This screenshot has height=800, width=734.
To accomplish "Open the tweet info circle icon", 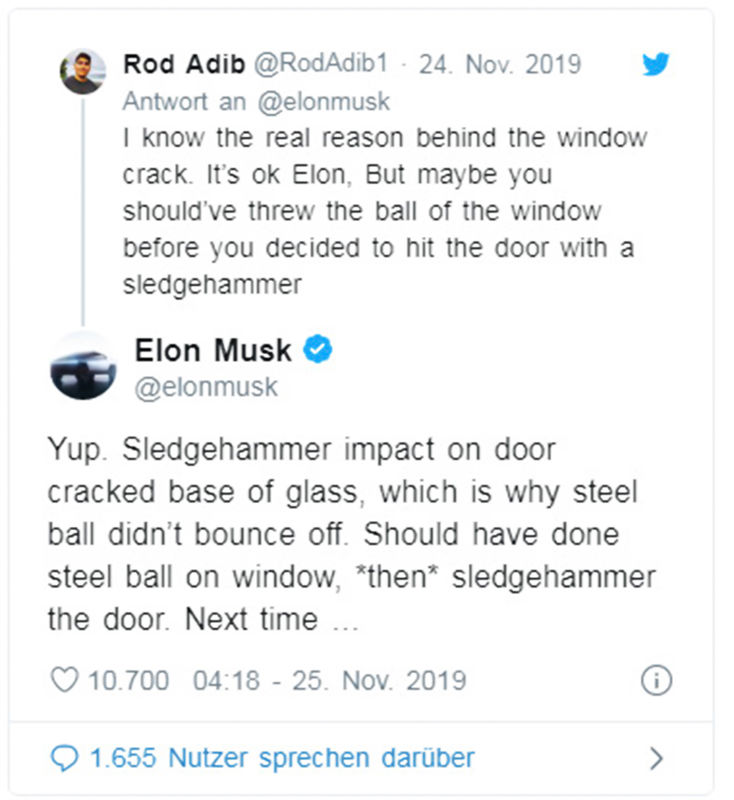I will pos(656,680).
